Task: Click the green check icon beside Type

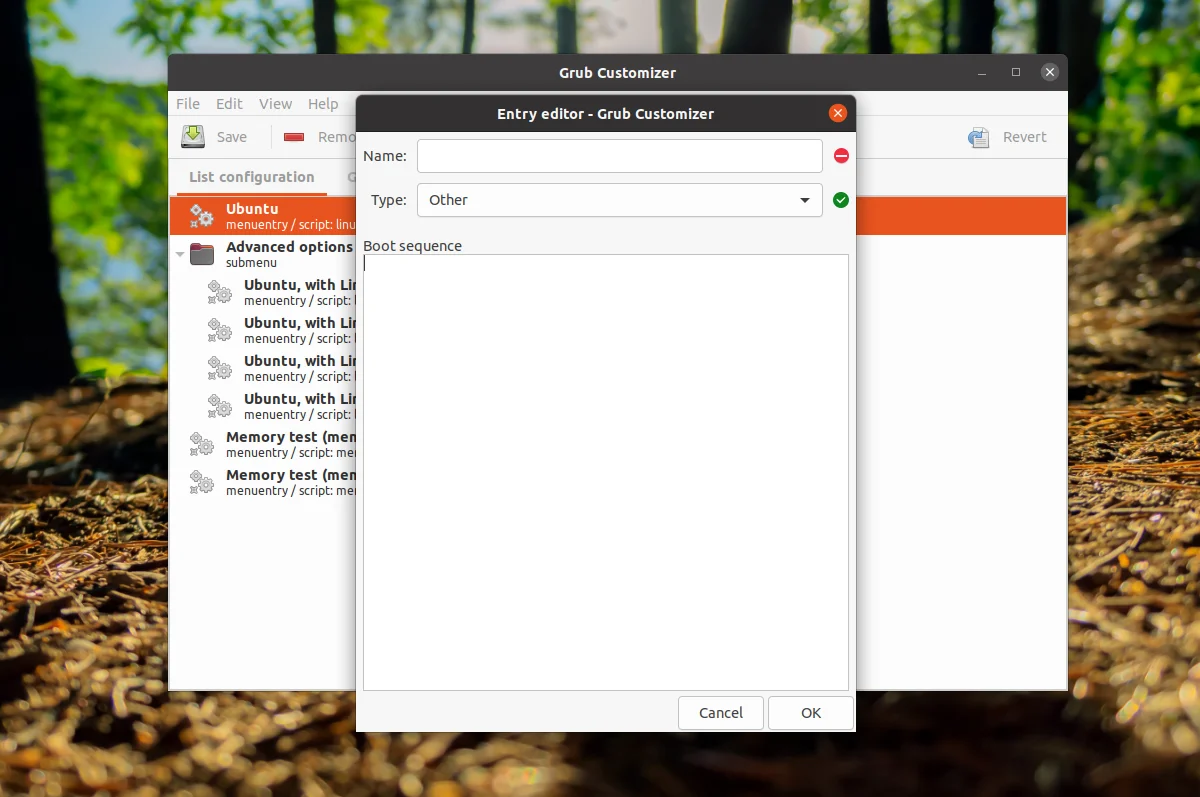Action: click(841, 200)
